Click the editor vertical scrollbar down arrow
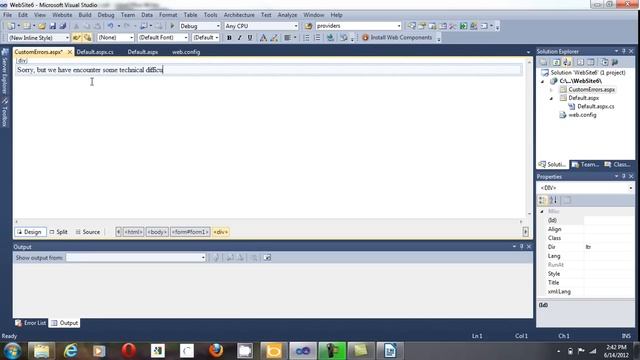640x360 pixels. pos(529,213)
